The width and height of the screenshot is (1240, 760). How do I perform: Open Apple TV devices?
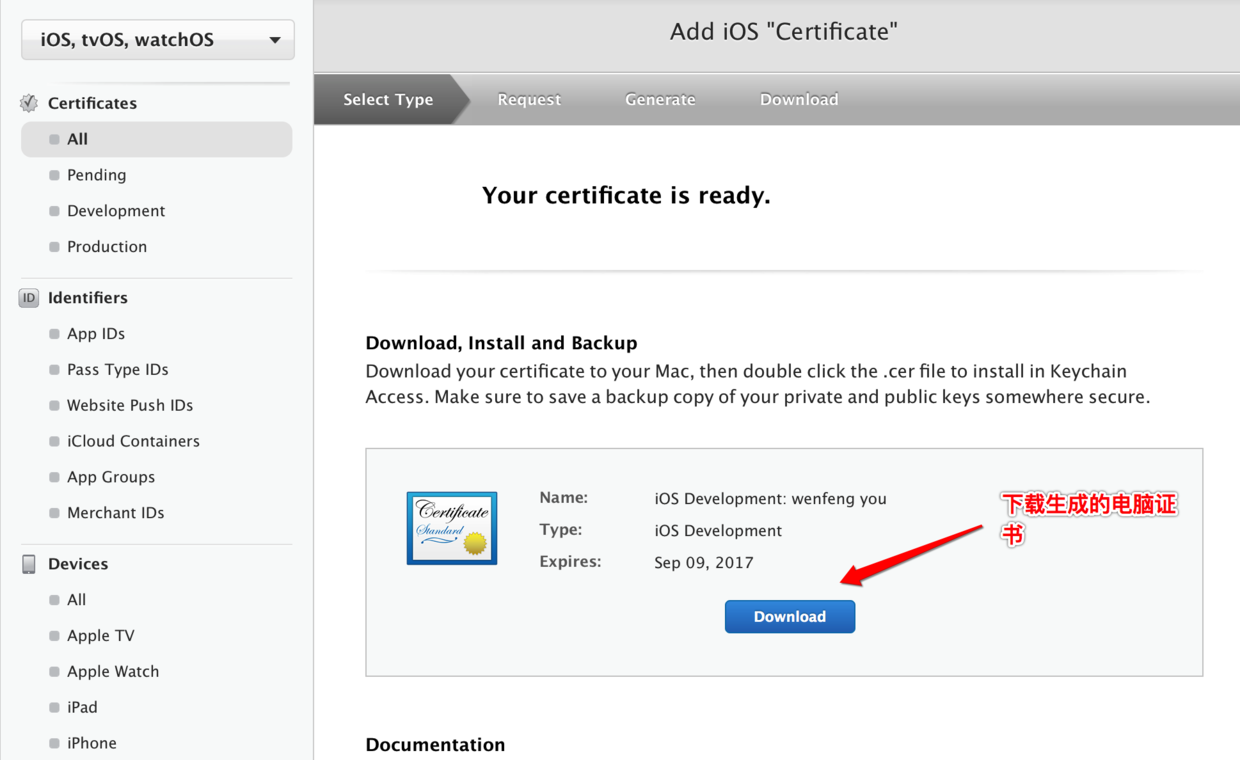point(101,636)
